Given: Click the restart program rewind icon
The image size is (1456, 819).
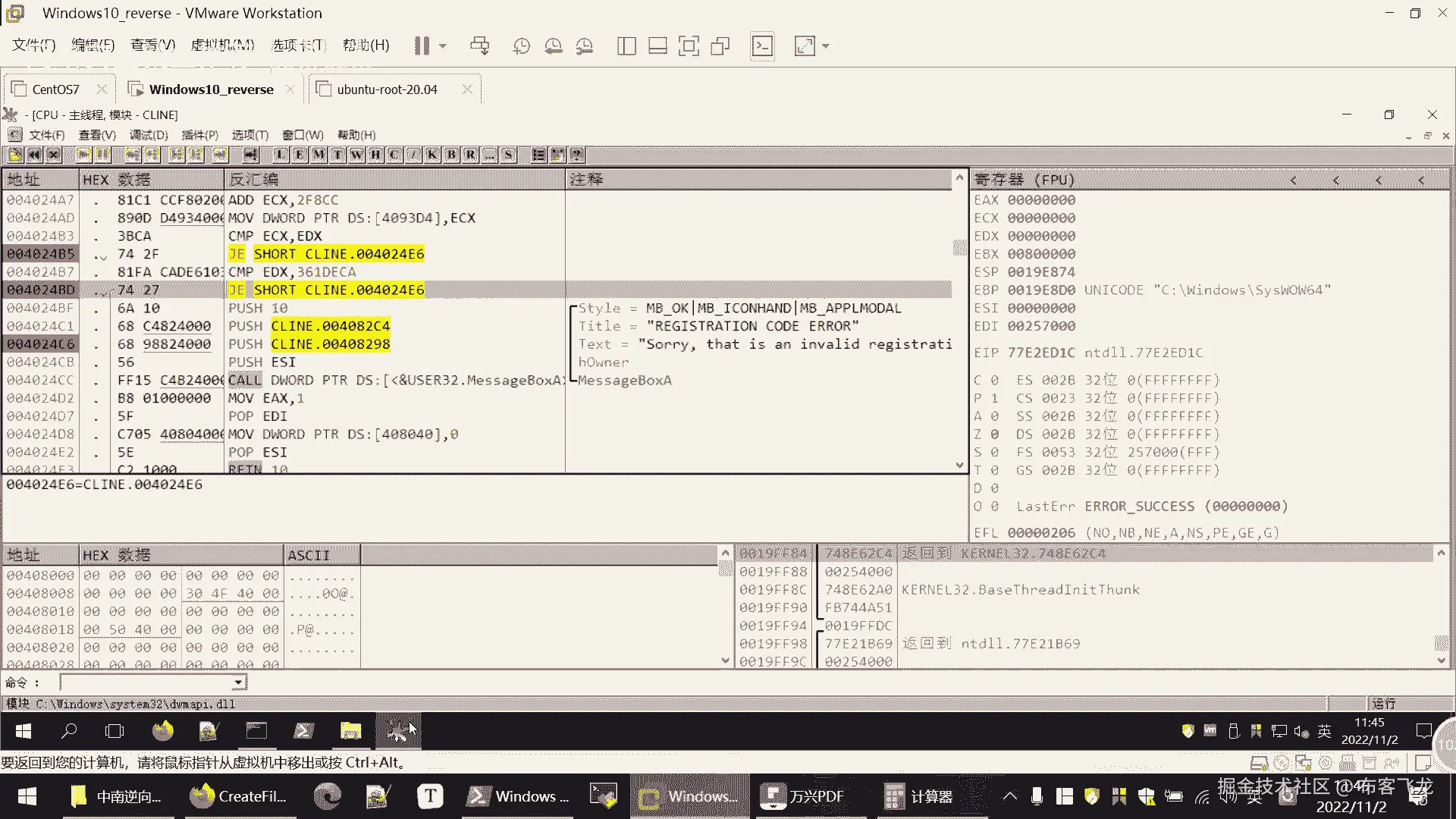Looking at the screenshot, I should pos(34,155).
